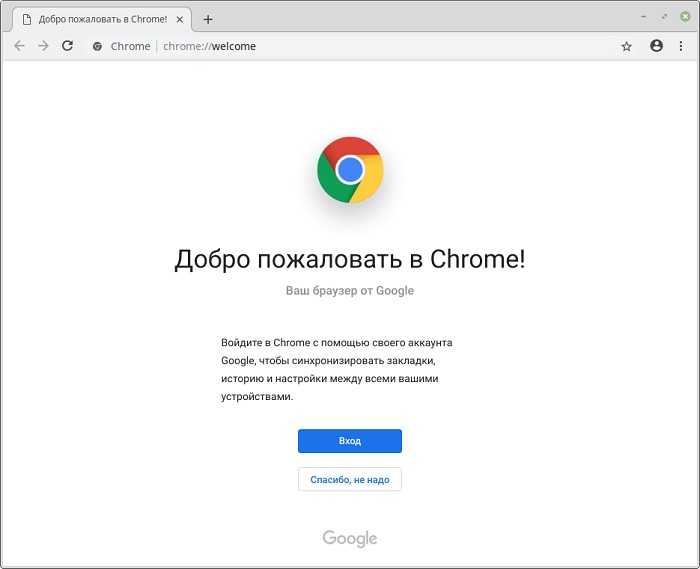700x569 pixels.
Task: Open a new tab with the plus button
Action: pos(208,19)
